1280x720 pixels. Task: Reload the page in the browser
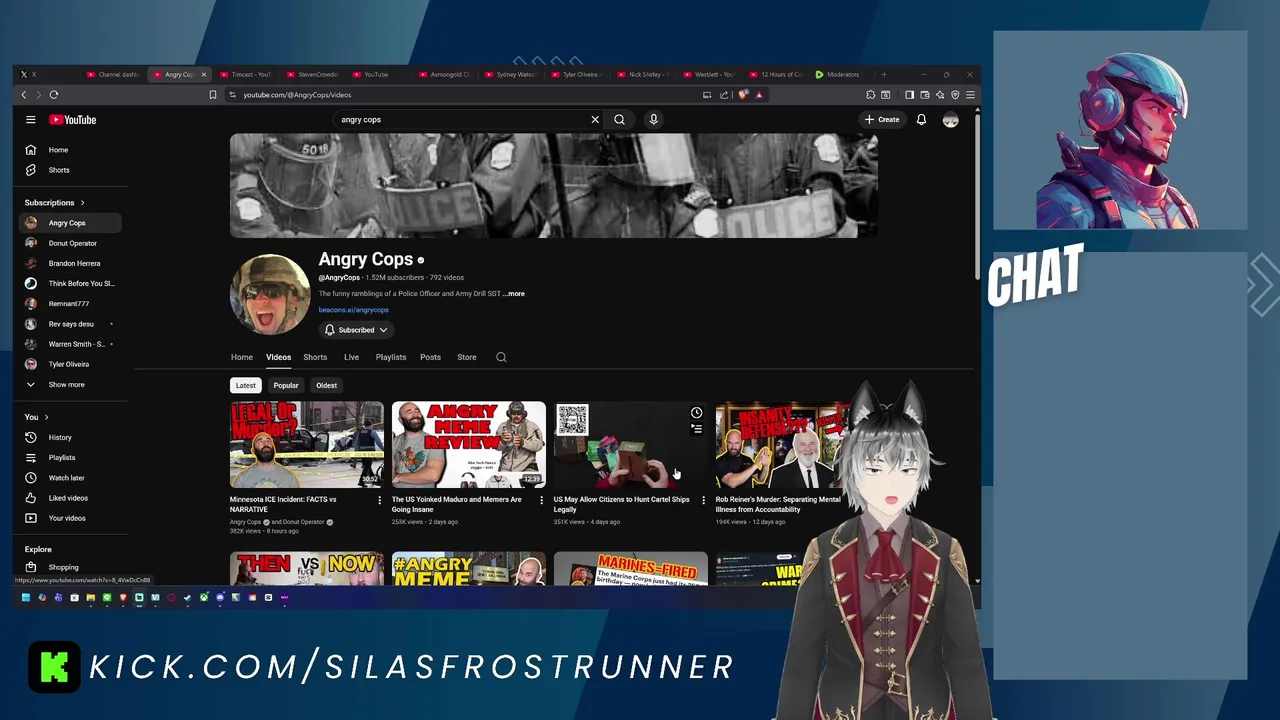[x=54, y=95]
